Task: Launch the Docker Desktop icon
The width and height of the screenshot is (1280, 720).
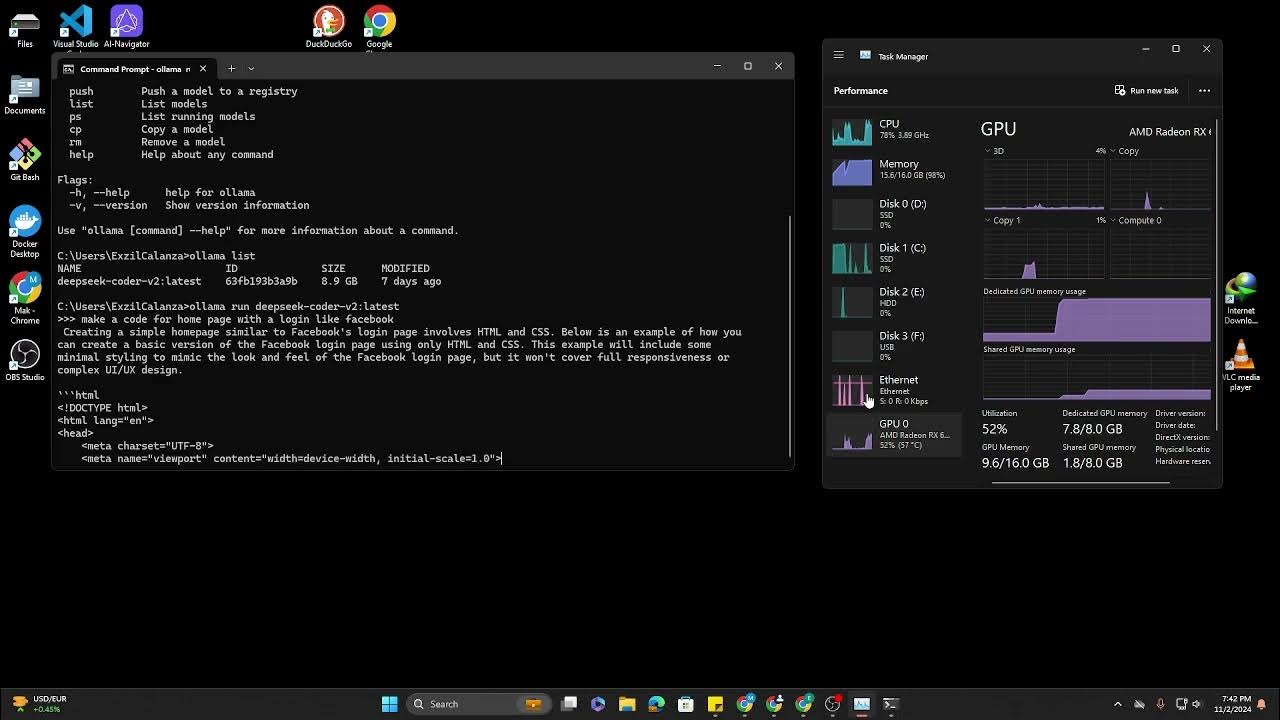Action: (x=25, y=232)
